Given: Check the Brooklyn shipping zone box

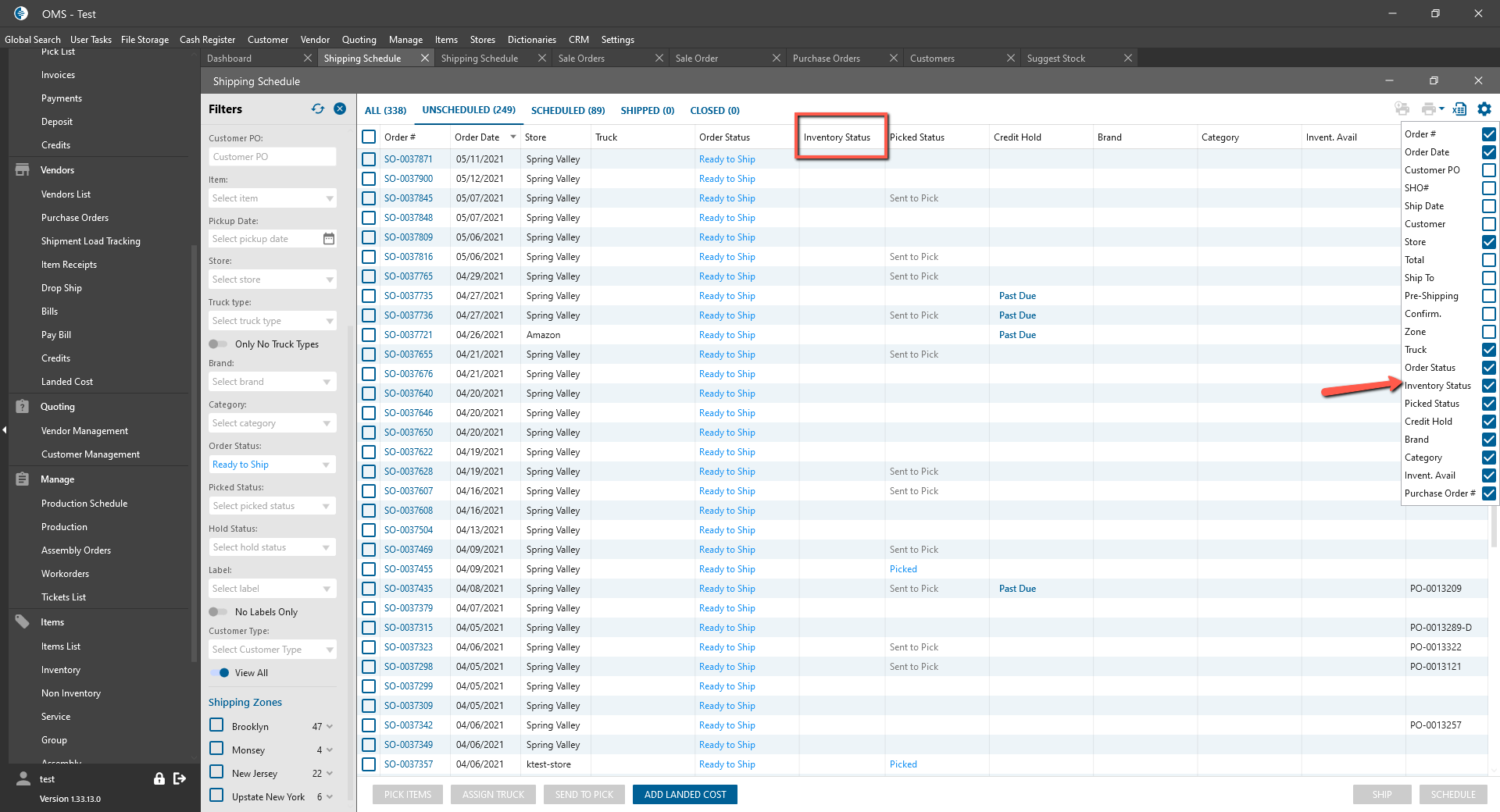Looking at the screenshot, I should pyautogui.click(x=217, y=725).
